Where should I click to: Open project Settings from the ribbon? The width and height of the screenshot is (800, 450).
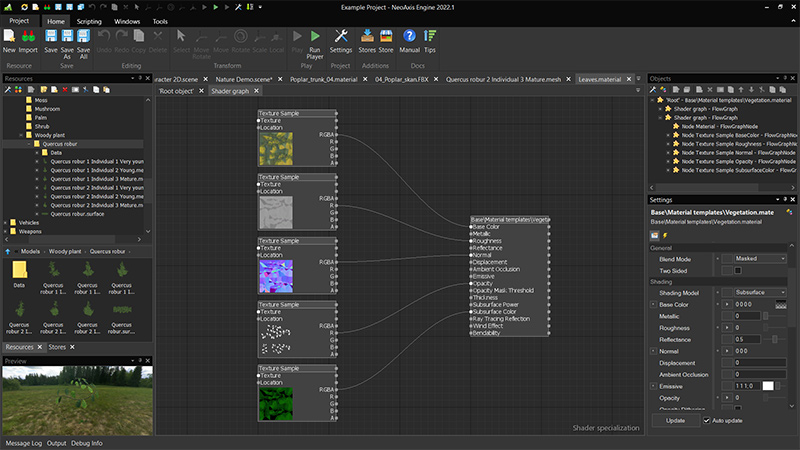(341, 36)
